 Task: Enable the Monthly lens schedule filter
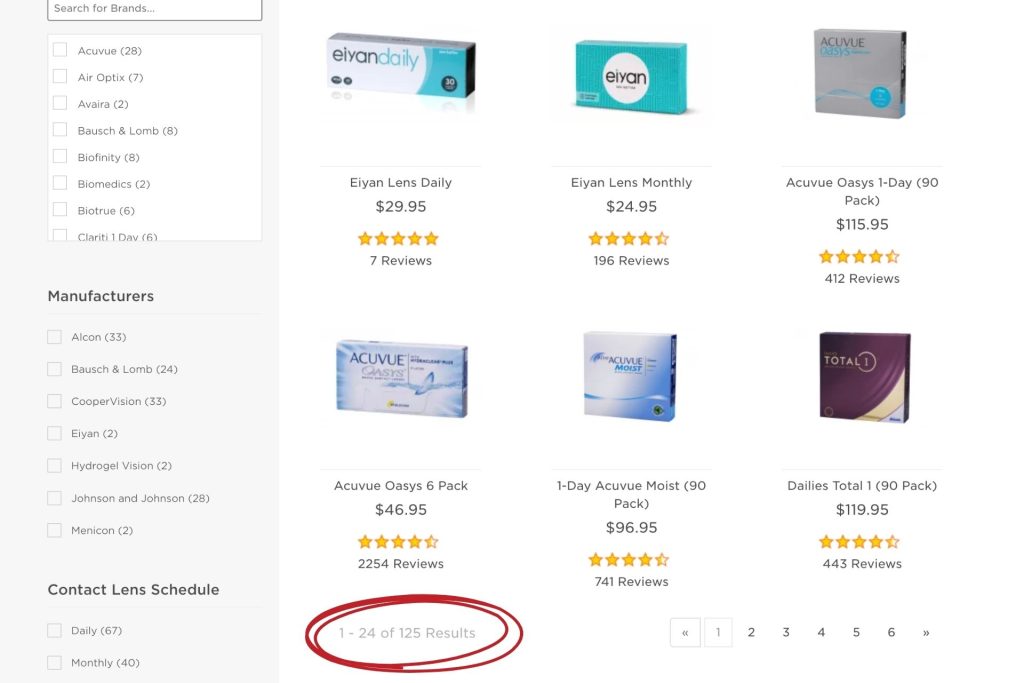[x=54, y=662]
